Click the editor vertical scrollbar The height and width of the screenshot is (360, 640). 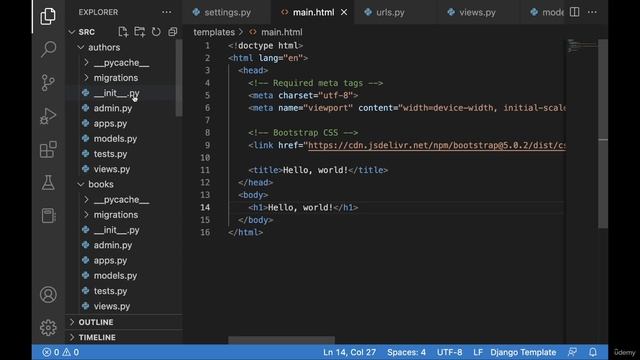(603, 133)
